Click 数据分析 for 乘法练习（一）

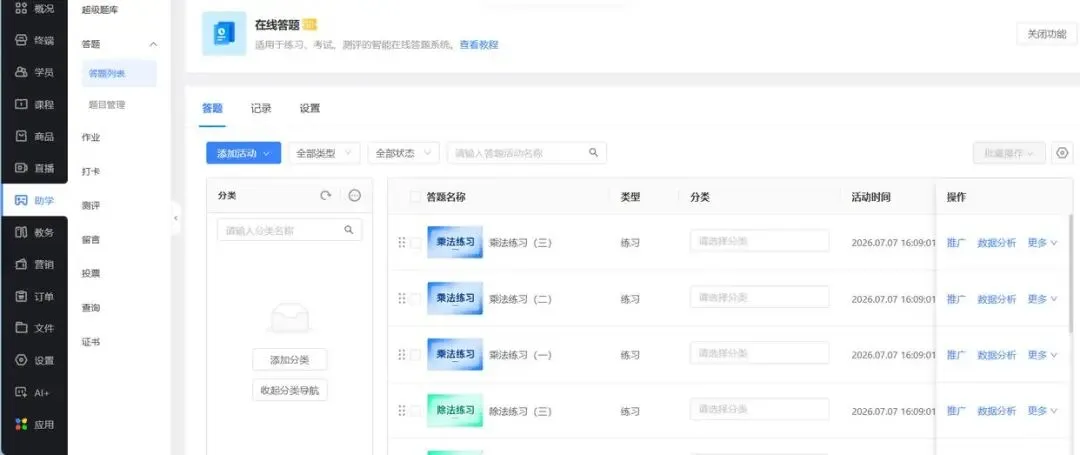click(997, 355)
